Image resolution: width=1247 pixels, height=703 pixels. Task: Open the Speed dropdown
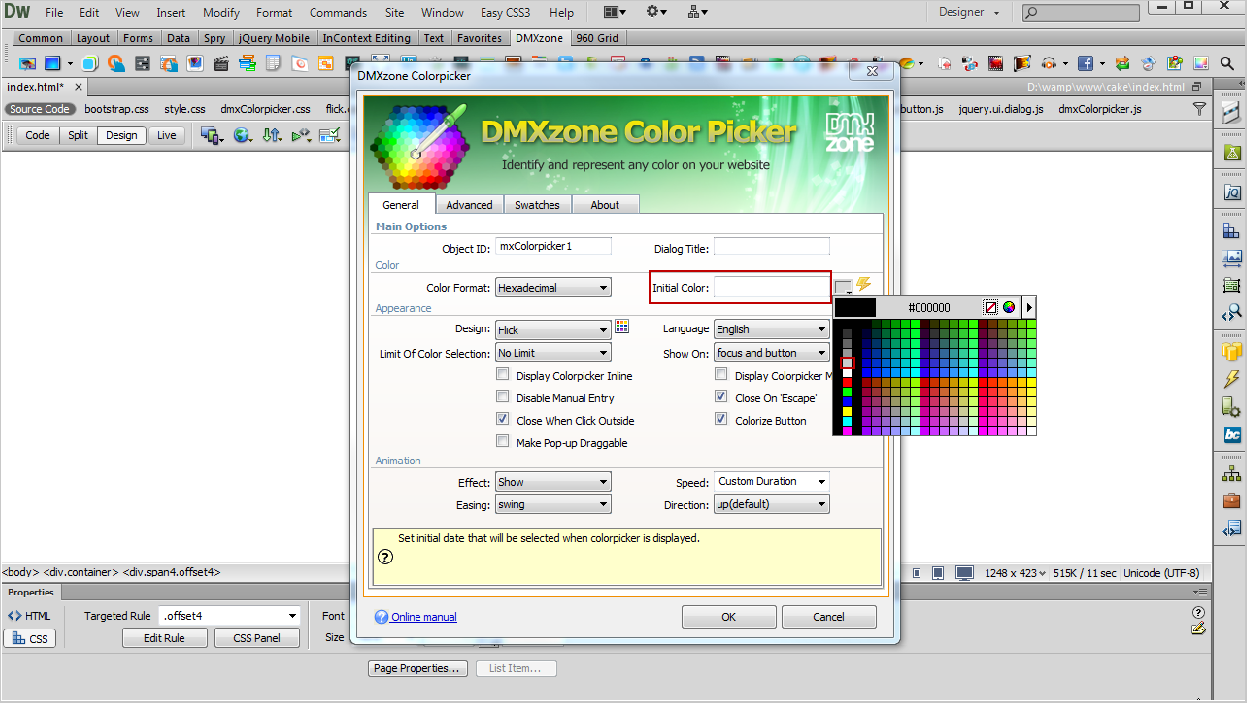point(771,482)
